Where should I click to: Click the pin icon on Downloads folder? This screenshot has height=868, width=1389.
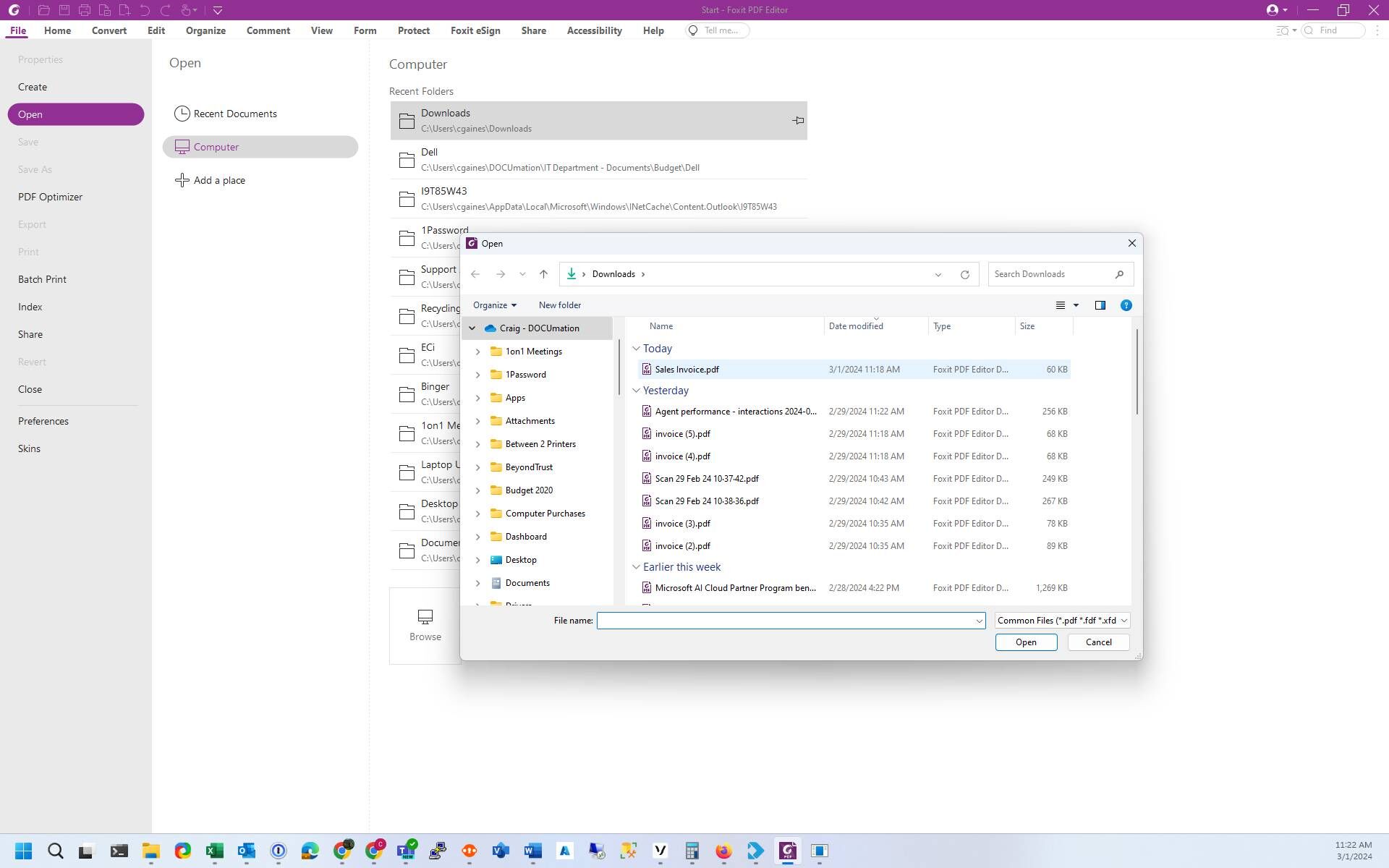click(x=797, y=121)
